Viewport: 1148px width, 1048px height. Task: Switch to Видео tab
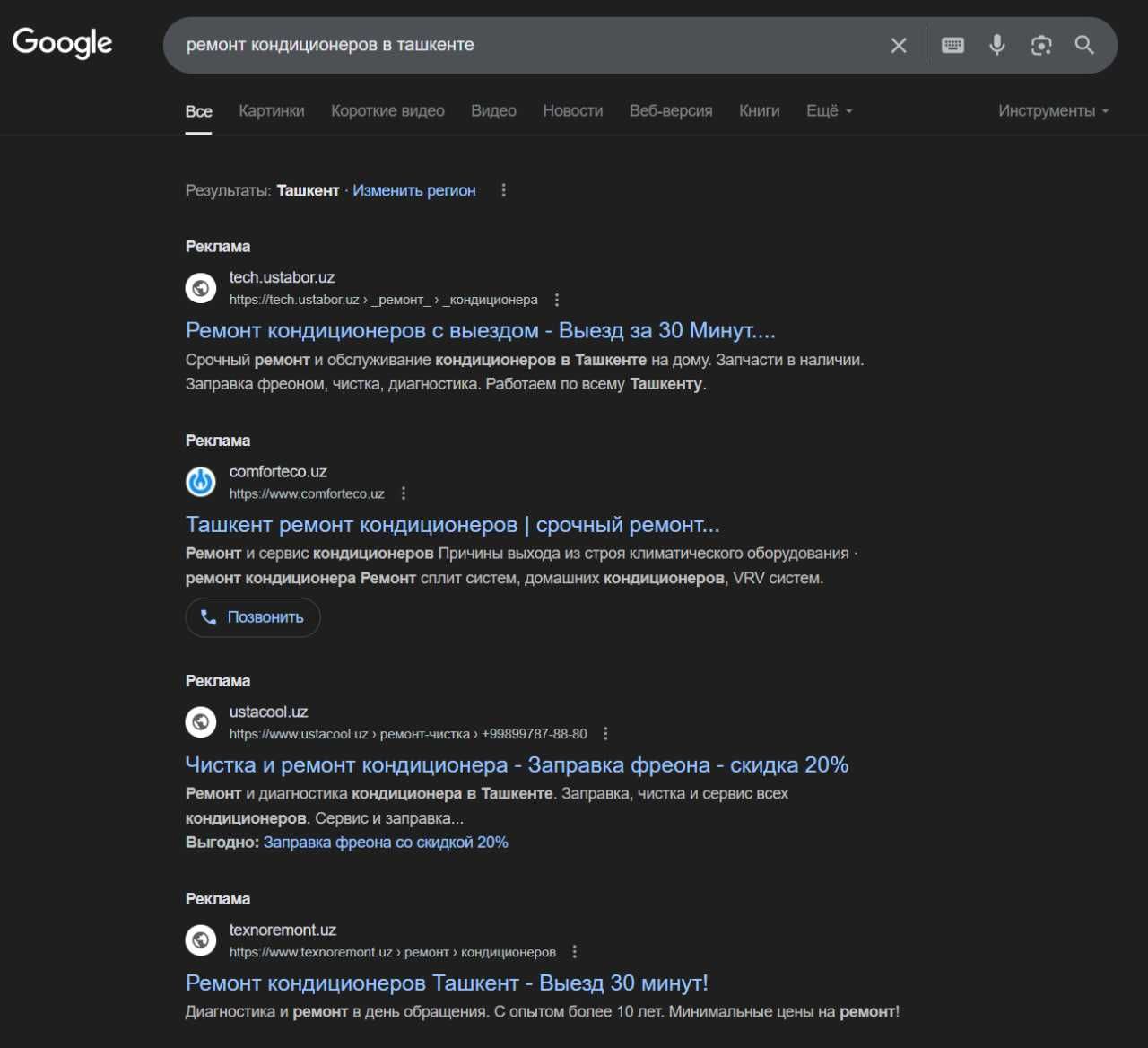[493, 111]
